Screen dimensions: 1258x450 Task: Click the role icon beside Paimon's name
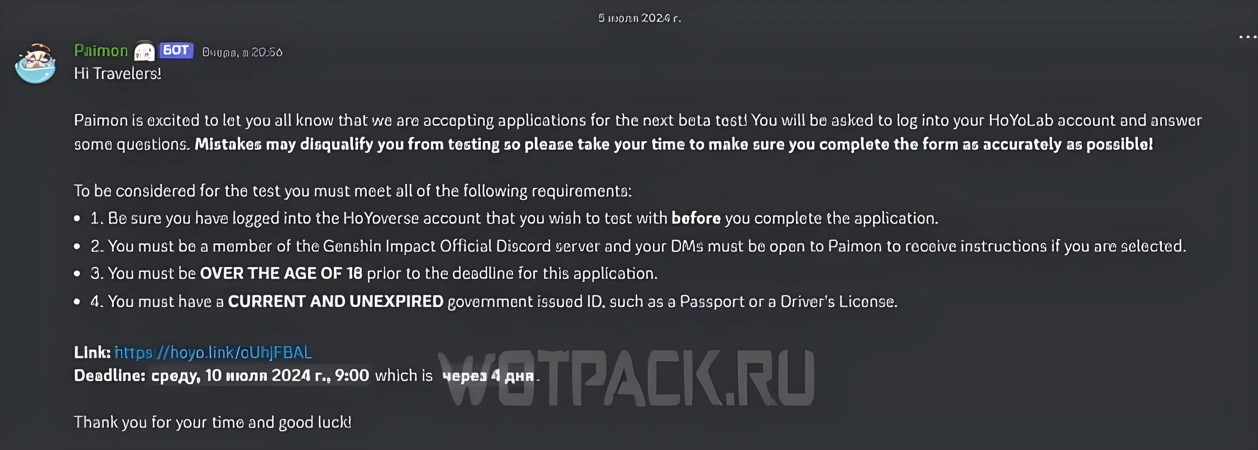click(144, 51)
